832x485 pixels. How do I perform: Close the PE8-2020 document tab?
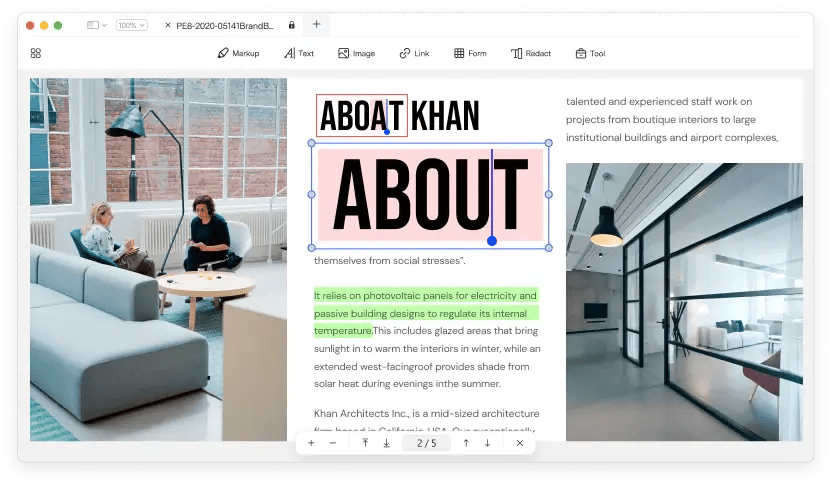click(x=167, y=24)
